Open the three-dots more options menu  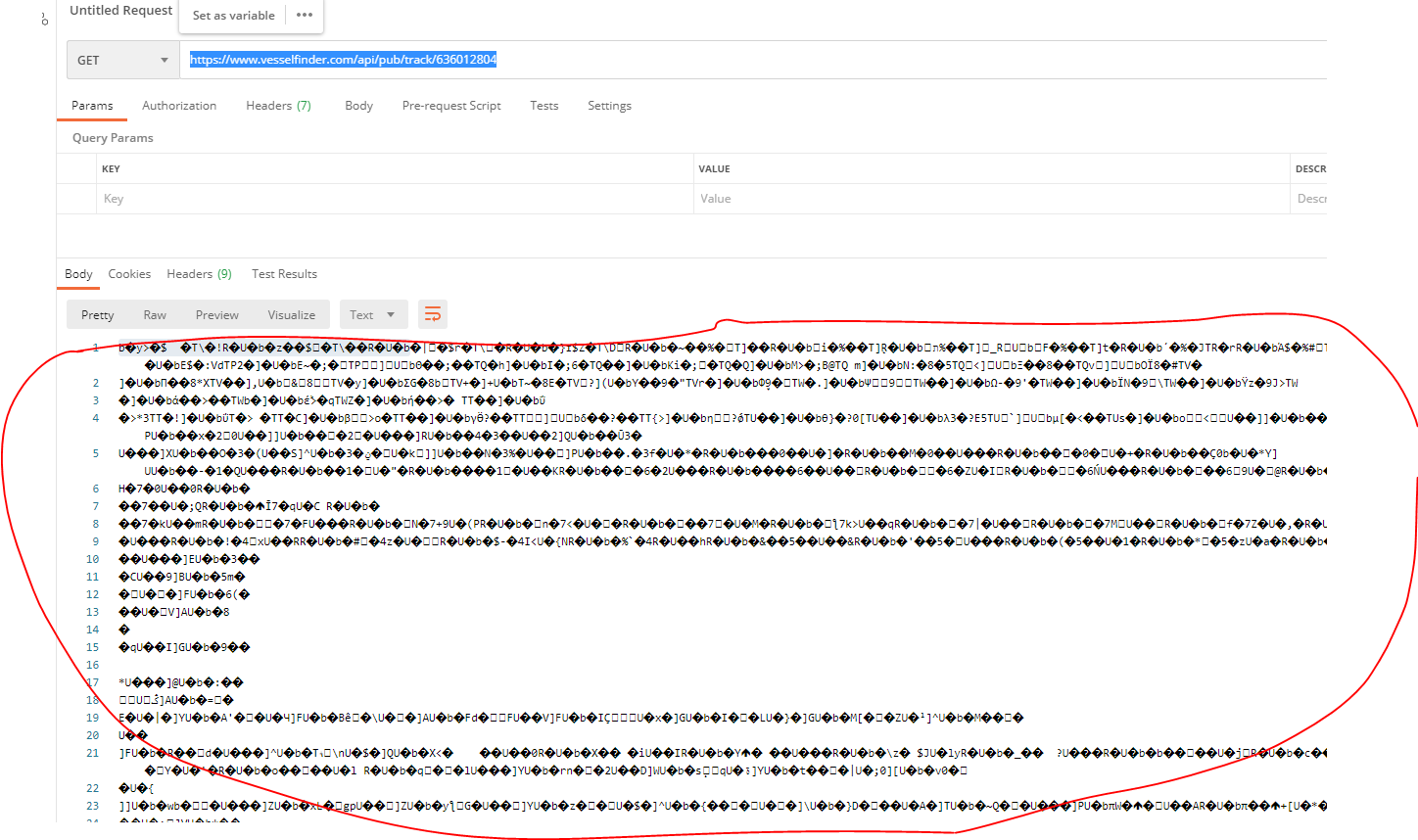pos(305,15)
